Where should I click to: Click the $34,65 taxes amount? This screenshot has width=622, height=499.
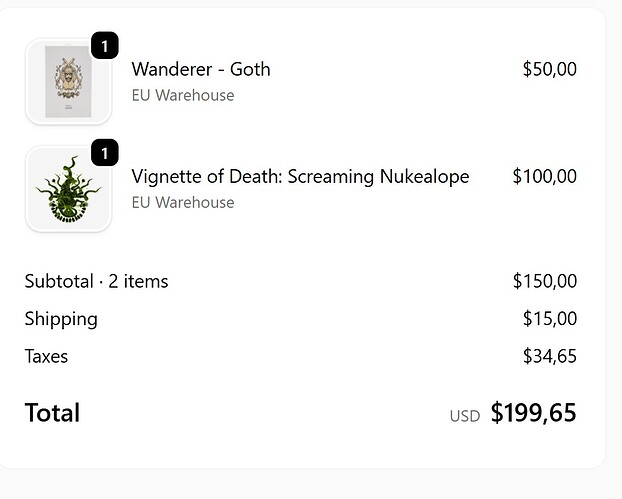point(550,356)
